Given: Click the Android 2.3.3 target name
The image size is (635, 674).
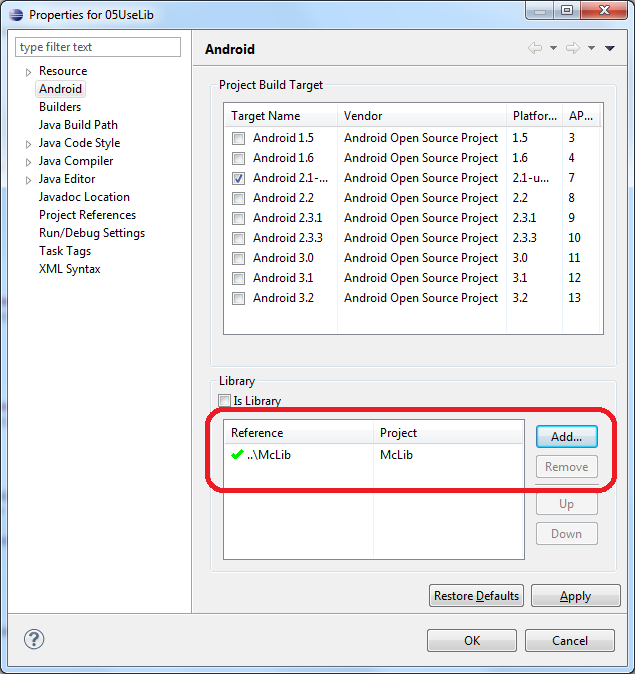Looking at the screenshot, I should [288, 238].
